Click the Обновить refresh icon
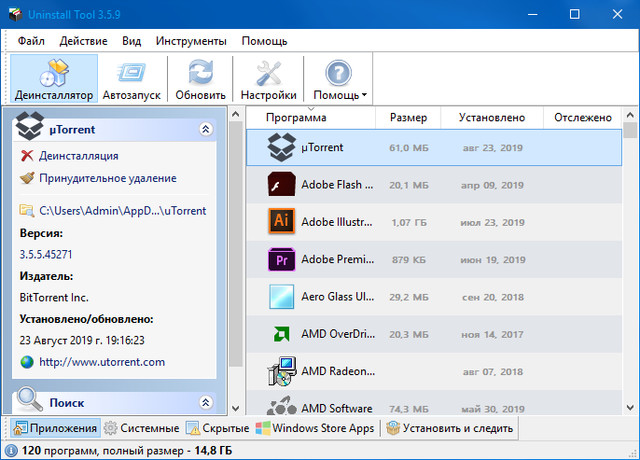Screen dimensions: 640x460 click(199, 79)
